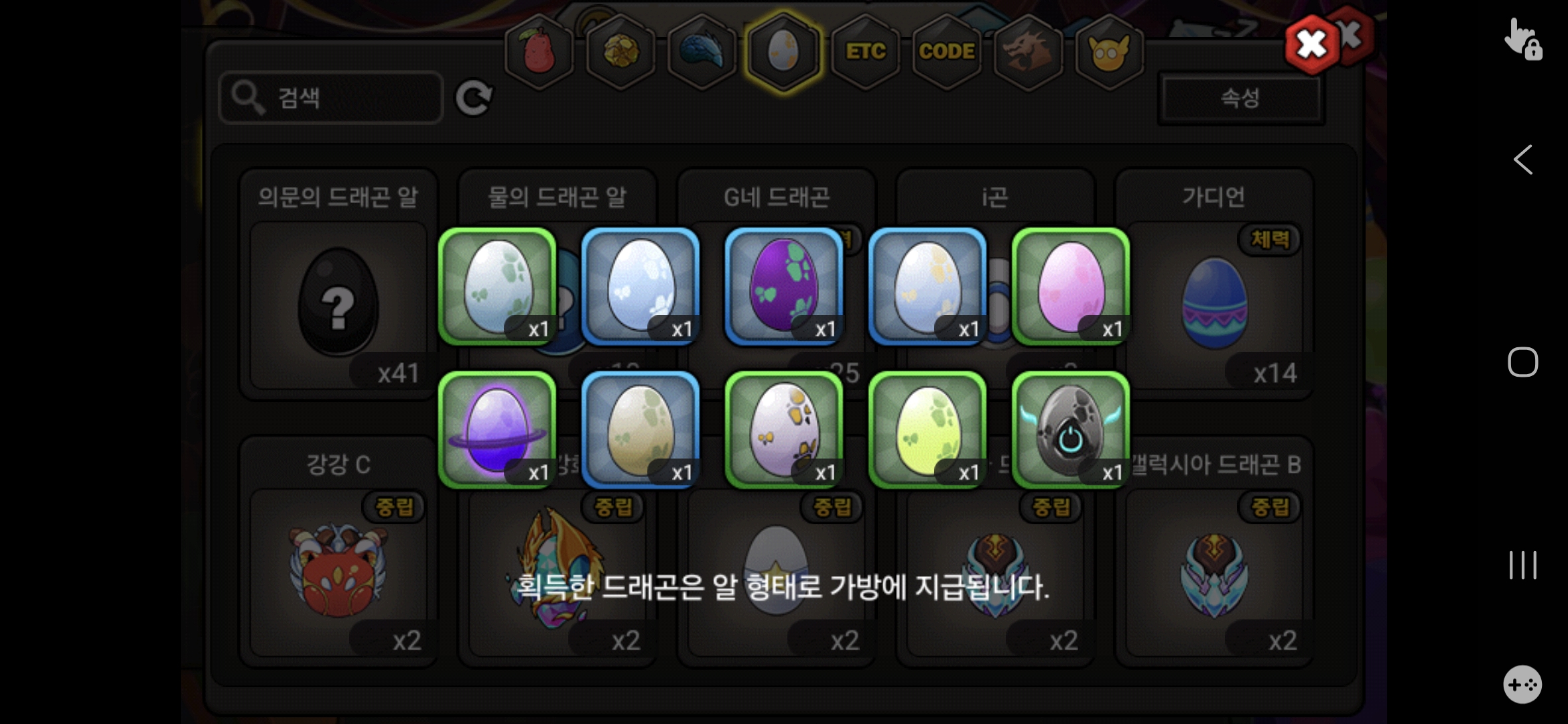Screen dimensions: 1568x724
Task: Tap the mystery question mark egg item
Action: tap(338, 305)
